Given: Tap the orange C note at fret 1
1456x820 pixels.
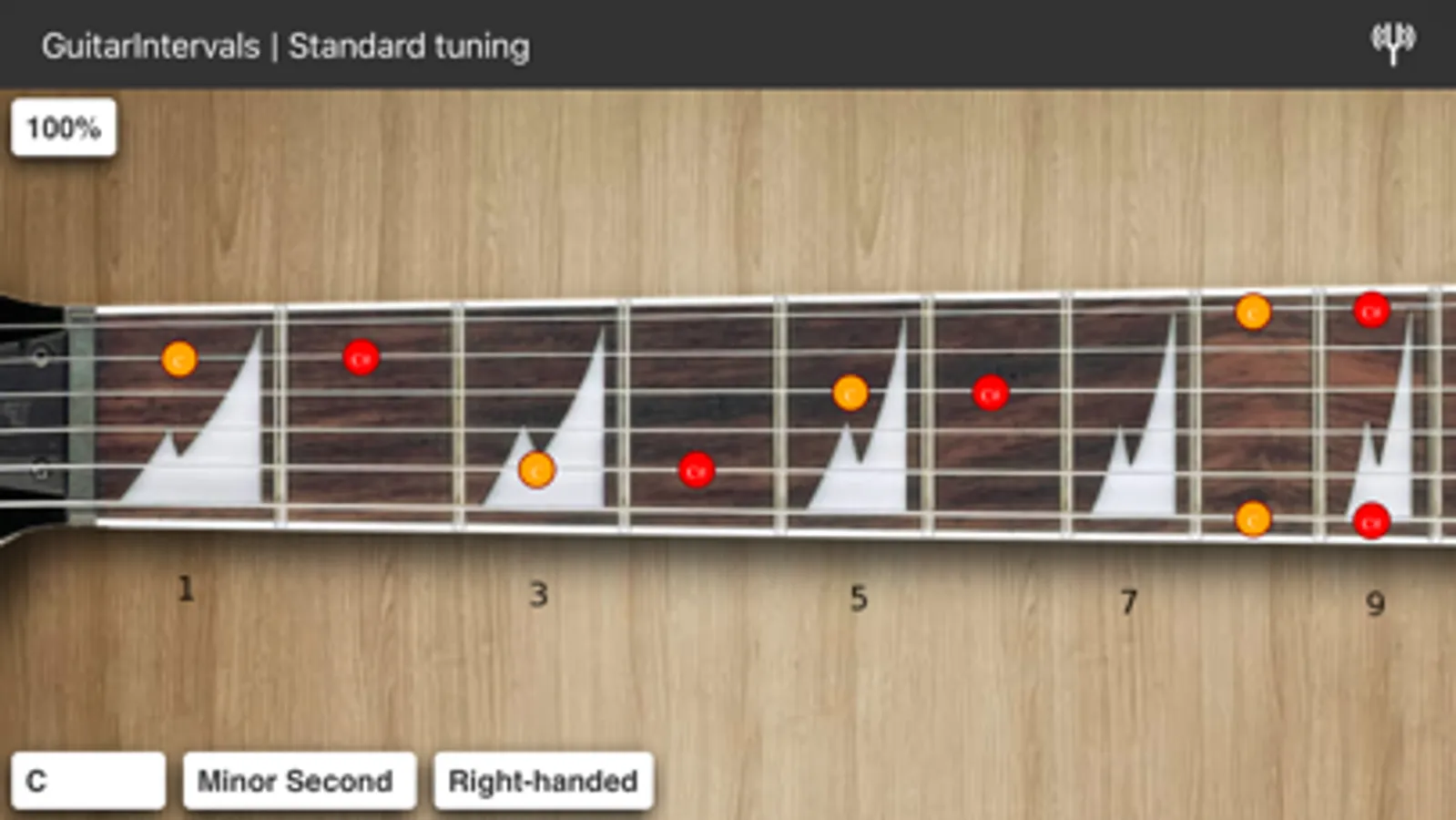Looking at the screenshot, I should (x=179, y=360).
